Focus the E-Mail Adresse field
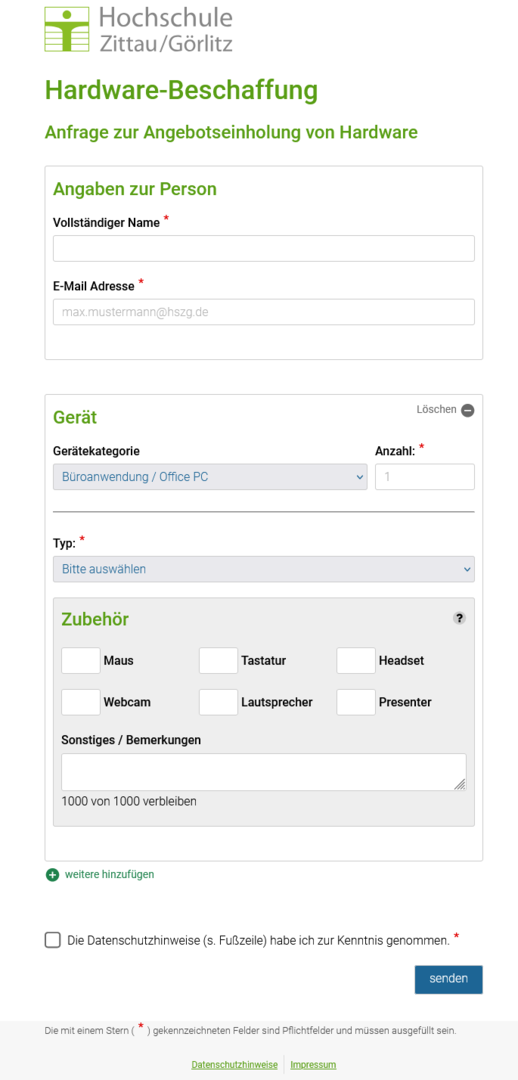Screen dimensions: 518x1080 coord(264,312)
